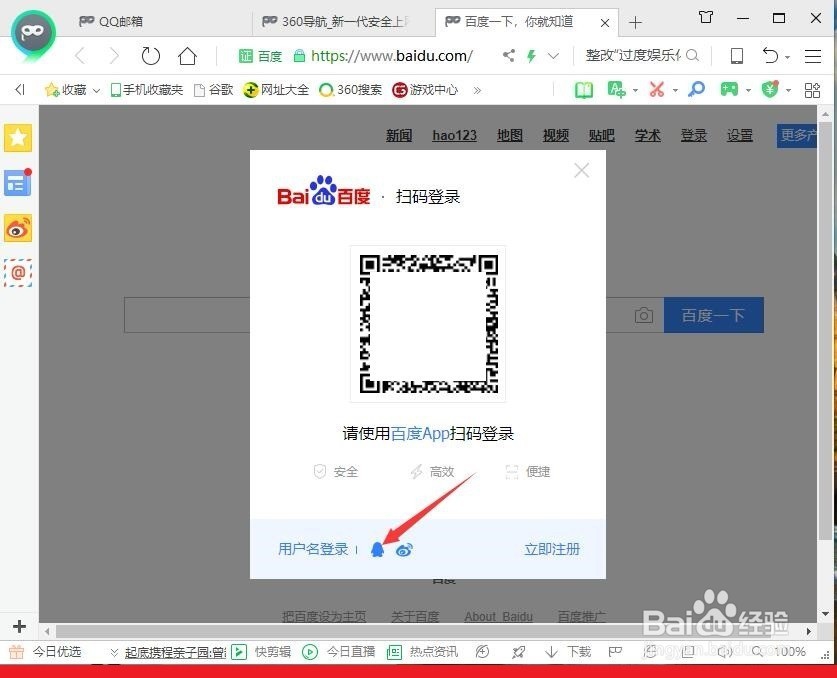Expand the address bar dropdown chevron
837x678 pixels.
click(554, 56)
